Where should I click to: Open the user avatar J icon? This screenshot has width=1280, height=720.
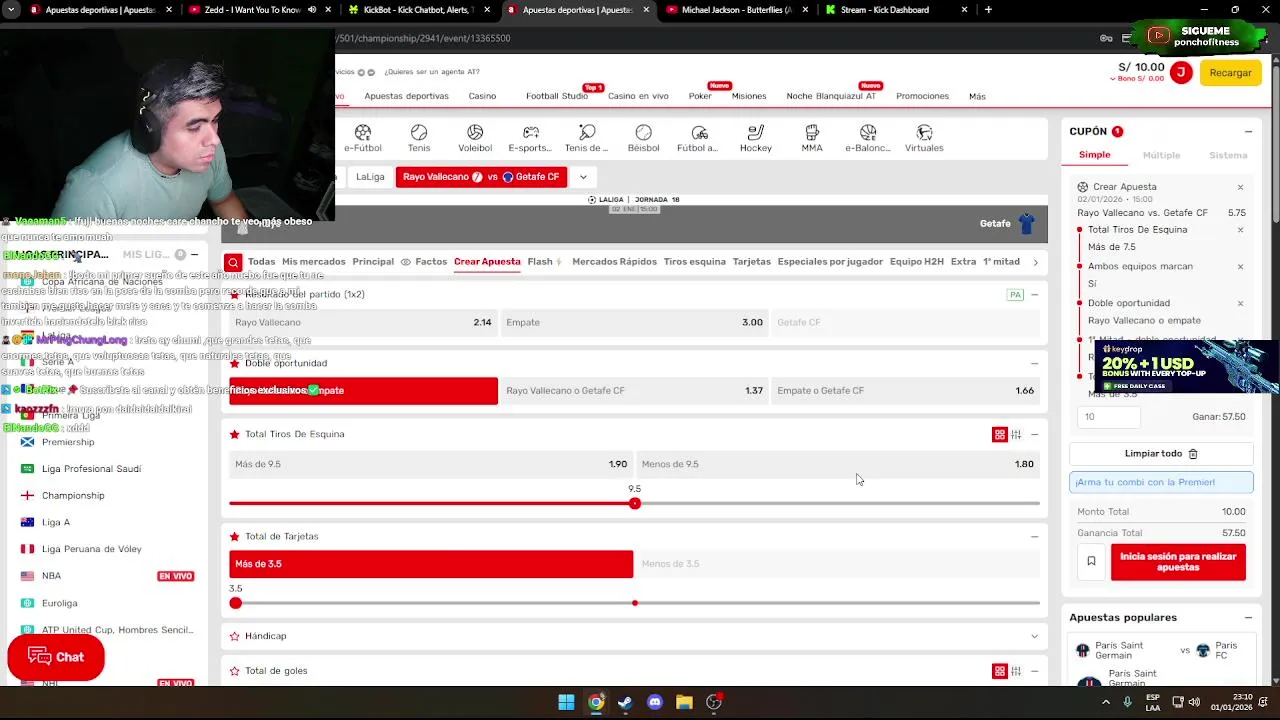[1181, 72]
